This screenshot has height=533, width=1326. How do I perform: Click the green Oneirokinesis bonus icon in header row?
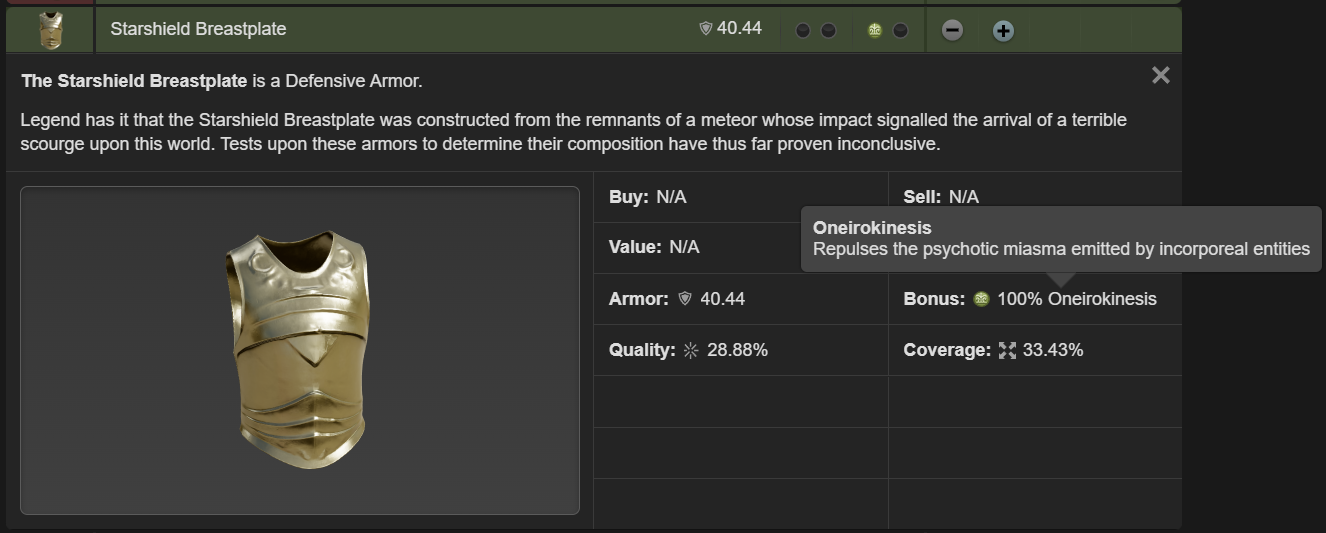point(875,30)
